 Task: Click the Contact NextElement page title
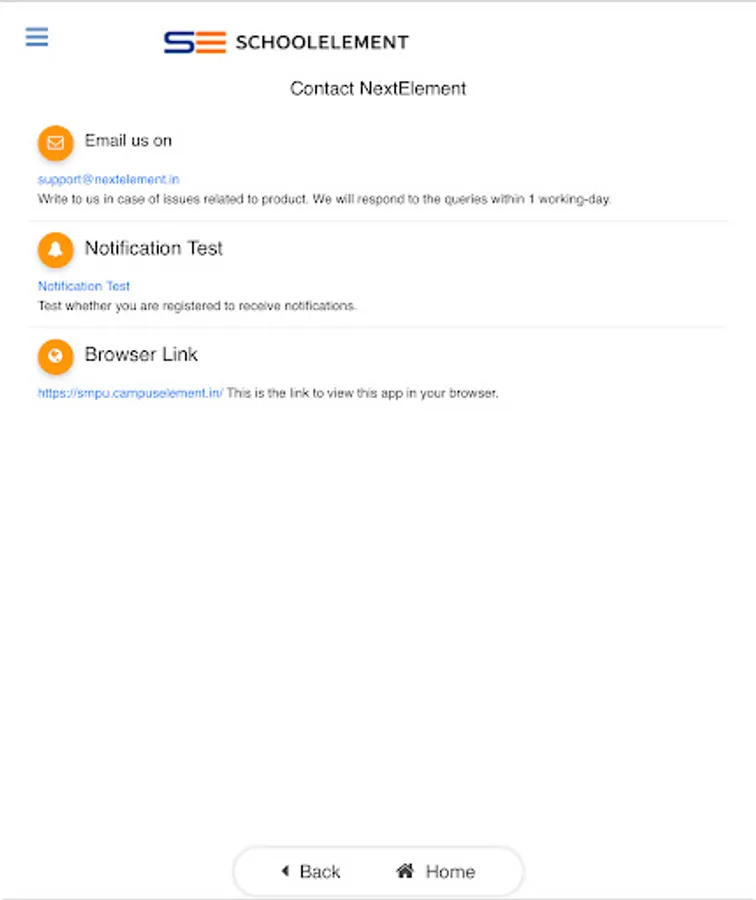378,88
